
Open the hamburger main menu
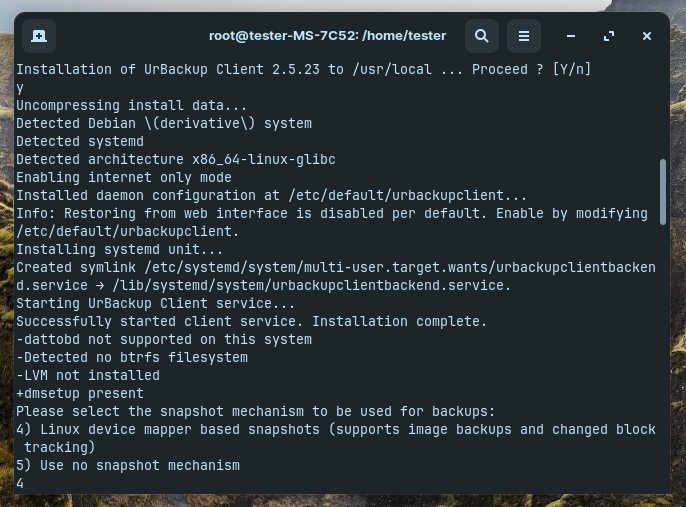(x=524, y=36)
